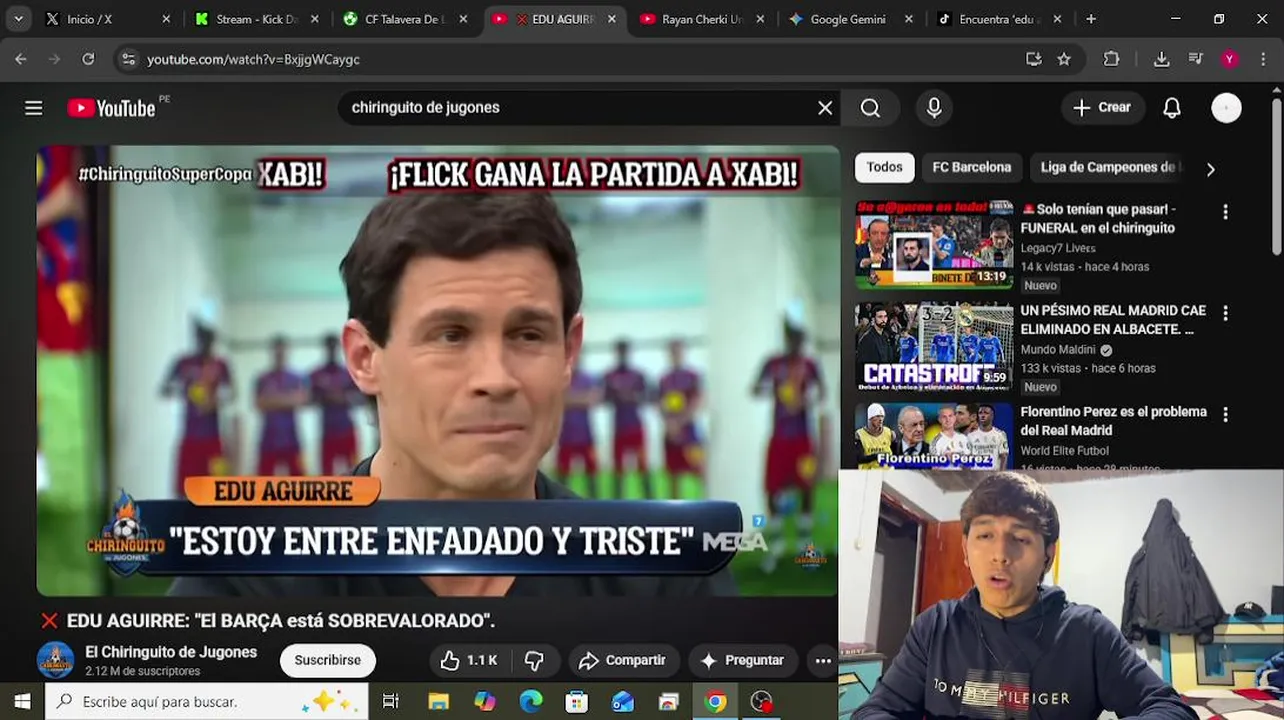Switch to the TikTok Encuentra 'edu tab
Screen dimensions: 1284x720
click(998, 19)
